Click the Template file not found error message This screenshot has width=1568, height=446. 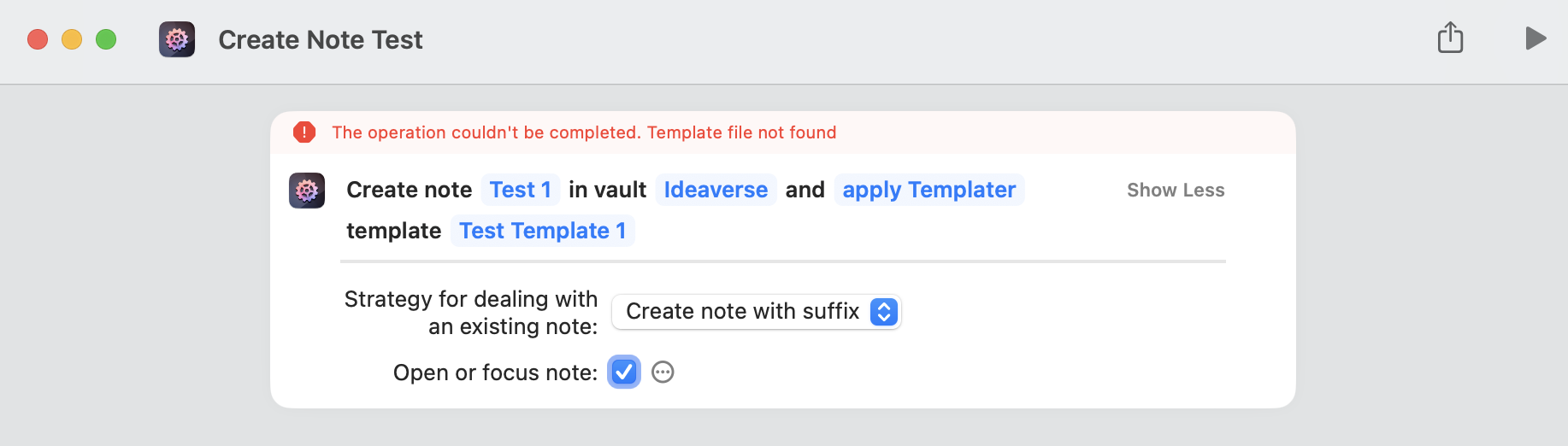click(x=584, y=132)
